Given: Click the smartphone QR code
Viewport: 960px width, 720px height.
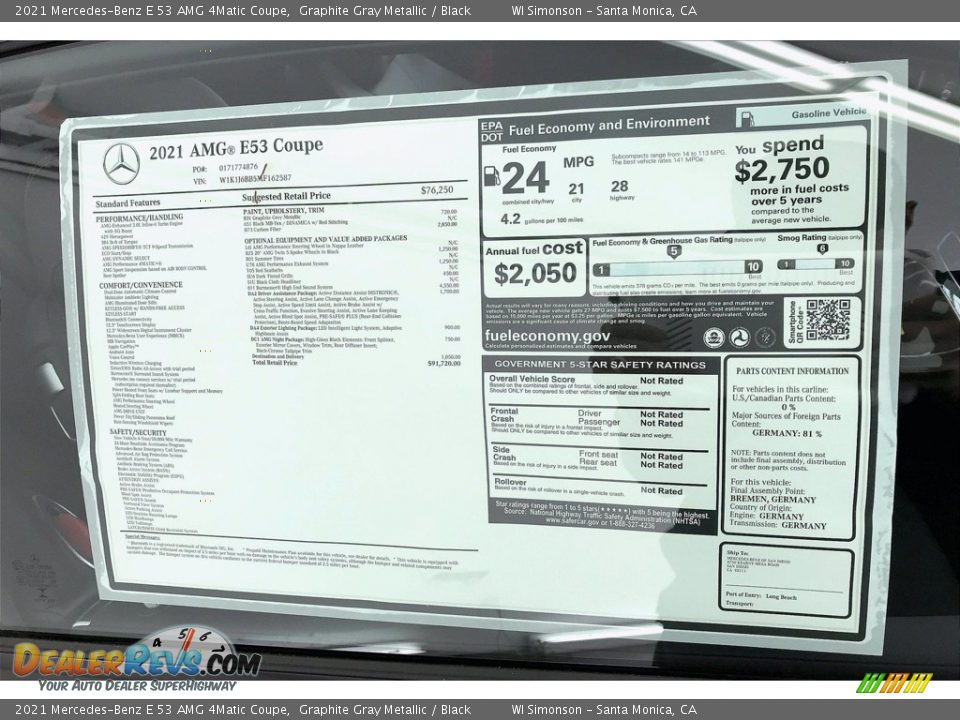Looking at the screenshot, I should (x=828, y=320).
